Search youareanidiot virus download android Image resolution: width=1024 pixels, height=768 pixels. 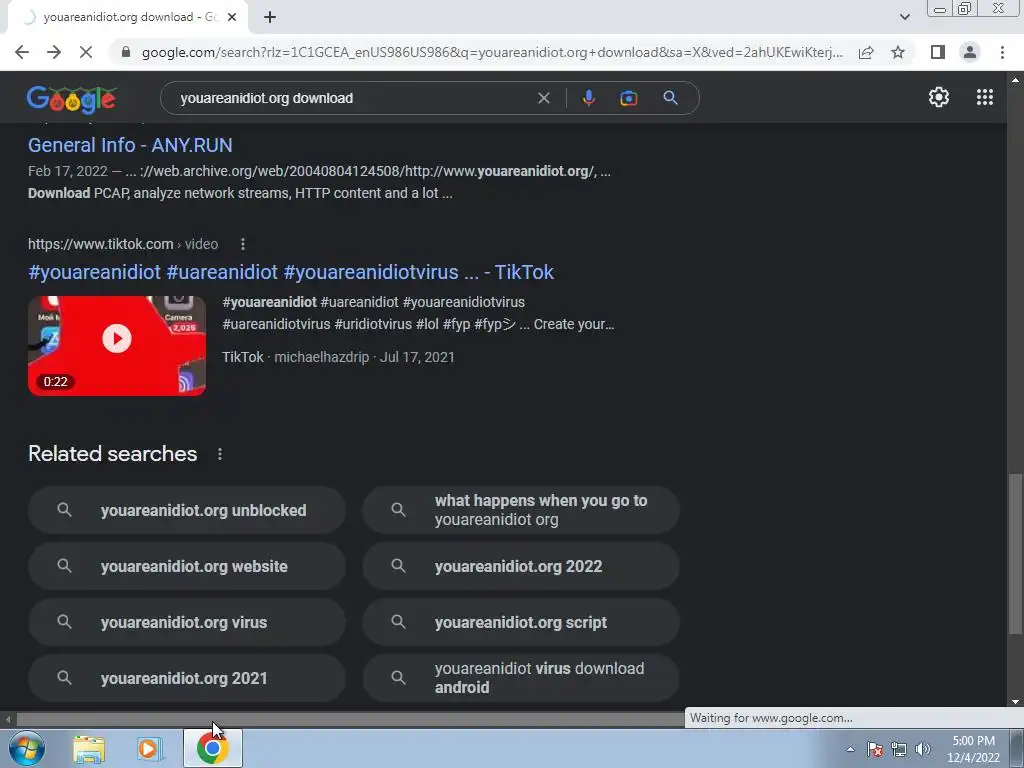pos(521,678)
